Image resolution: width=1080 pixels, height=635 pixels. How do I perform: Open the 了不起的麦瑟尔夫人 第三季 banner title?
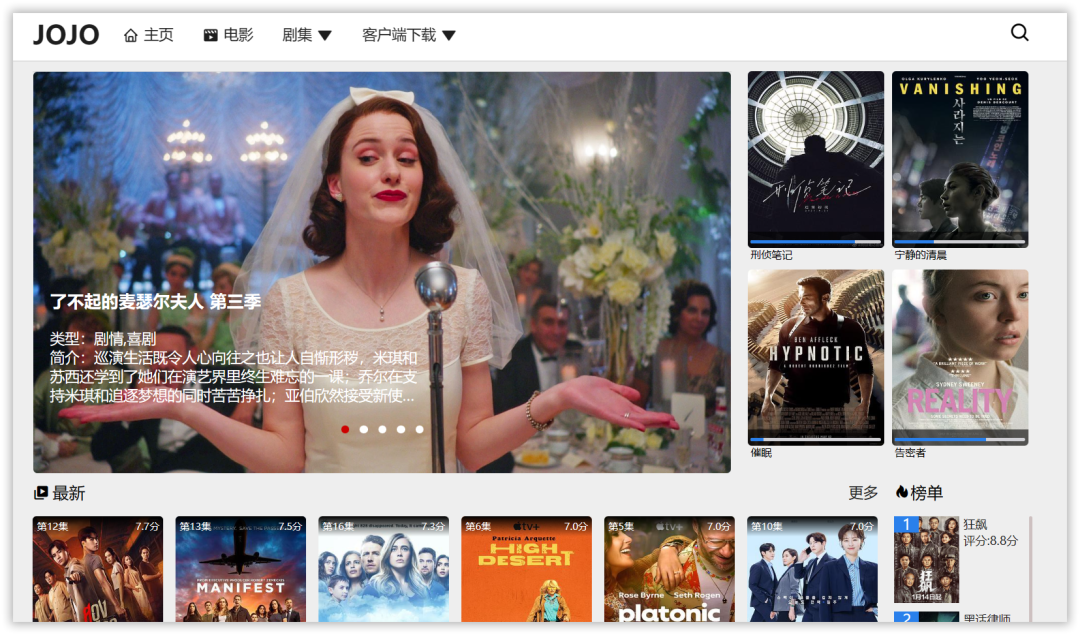click(156, 302)
